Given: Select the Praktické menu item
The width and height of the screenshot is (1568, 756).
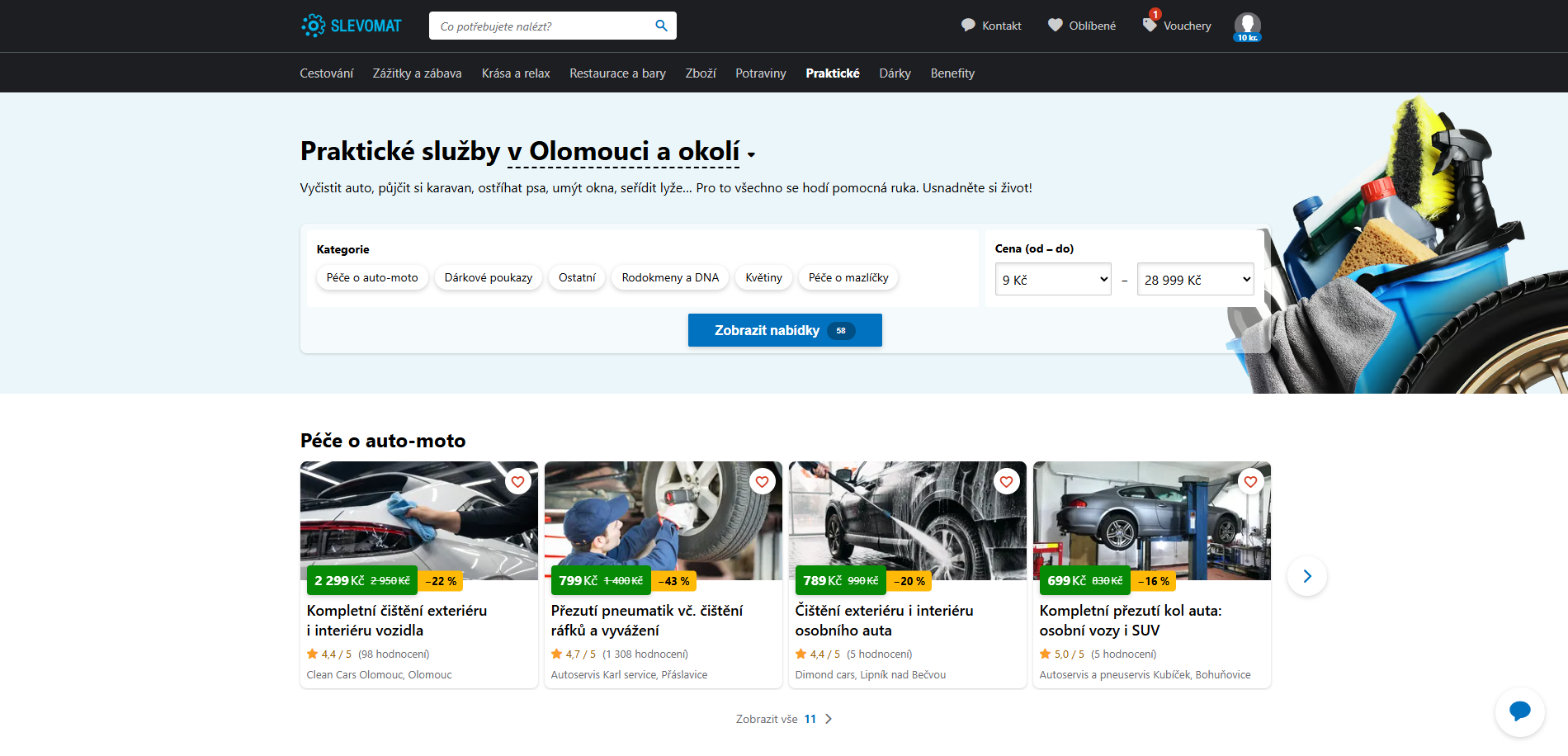Looking at the screenshot, I should (x=833, y=73).
